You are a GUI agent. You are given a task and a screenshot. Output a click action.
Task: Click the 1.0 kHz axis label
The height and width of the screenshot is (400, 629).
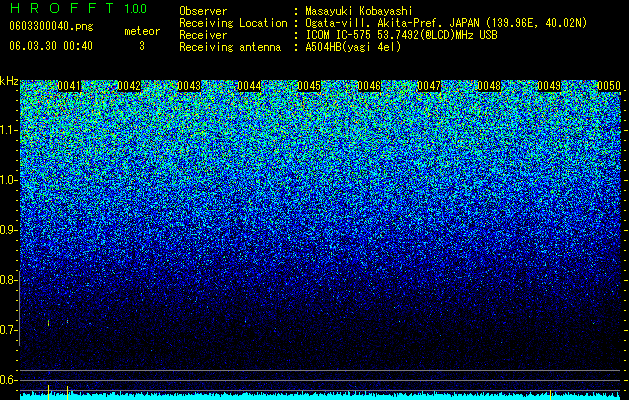pyautogui.click(x=9, y=180)
